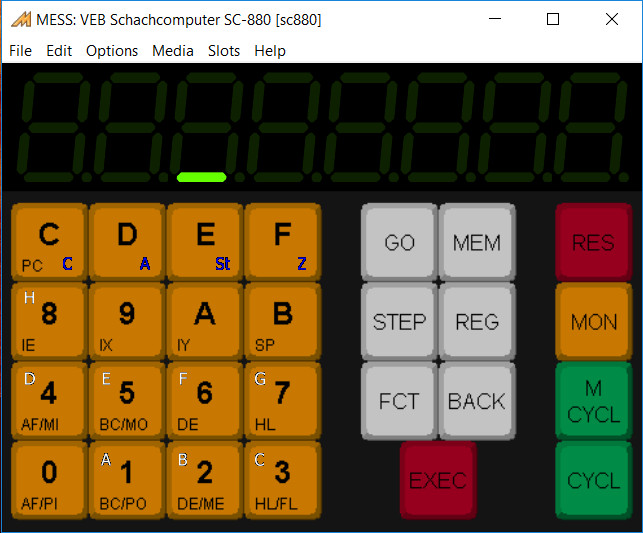
Task: Hit the 1 / BC/PO key
Action: tap(127, 481)
